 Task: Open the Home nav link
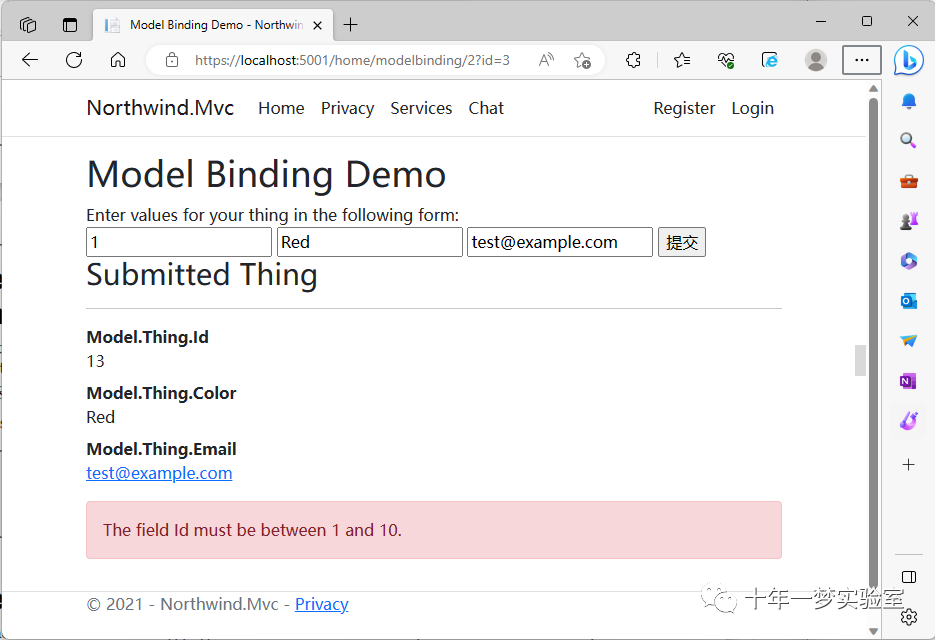pyautogui.click(x=281, y=108)
